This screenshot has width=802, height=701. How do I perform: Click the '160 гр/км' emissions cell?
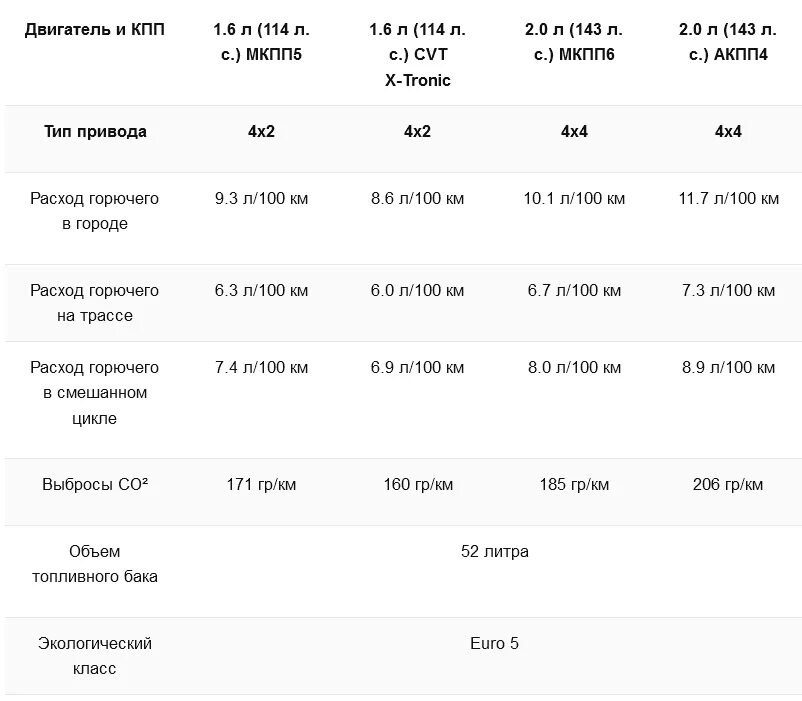tap(418, 485)
